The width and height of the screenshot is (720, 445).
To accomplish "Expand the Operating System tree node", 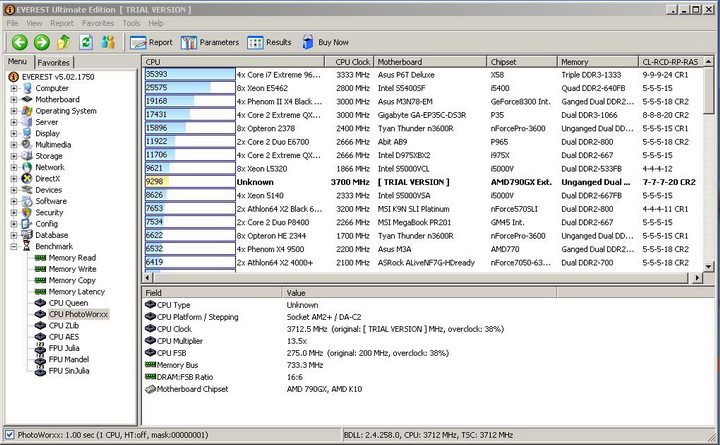I will [x=14, y=111].
